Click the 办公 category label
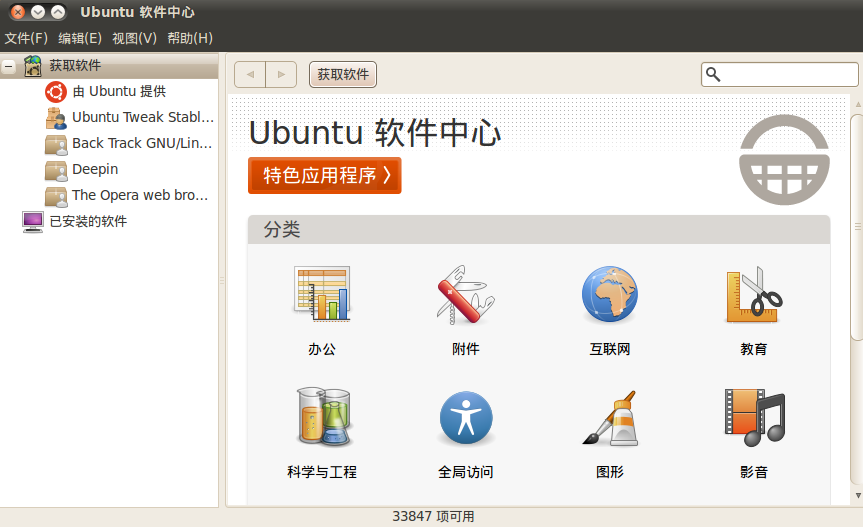The height and width of the screenshot is (527, 863). click(322, 349)
